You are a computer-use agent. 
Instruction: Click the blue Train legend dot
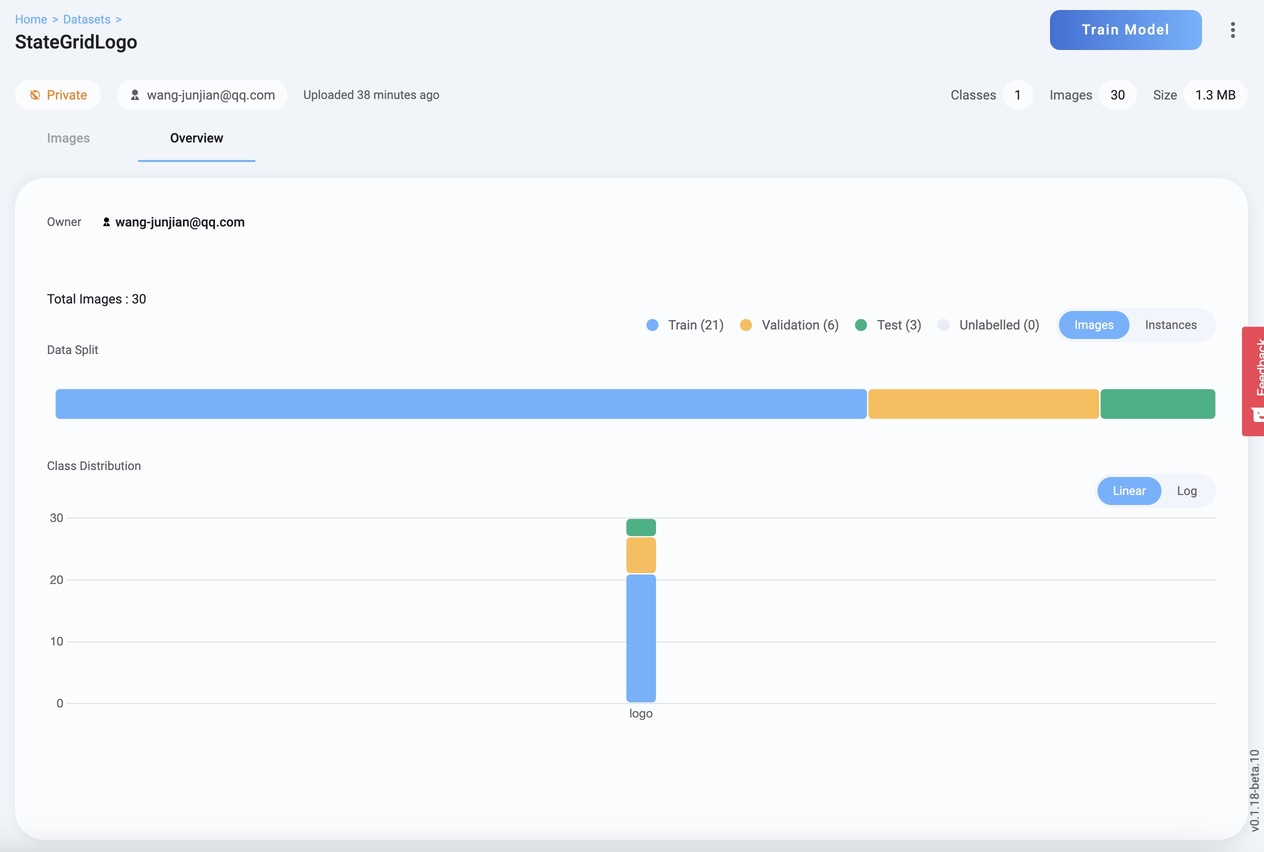[652, 325]
